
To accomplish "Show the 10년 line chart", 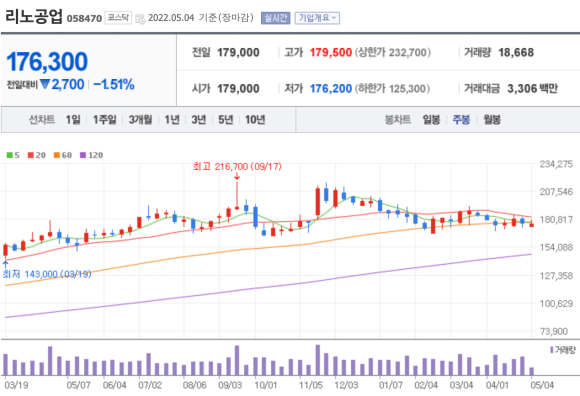I will pos(255,119).
